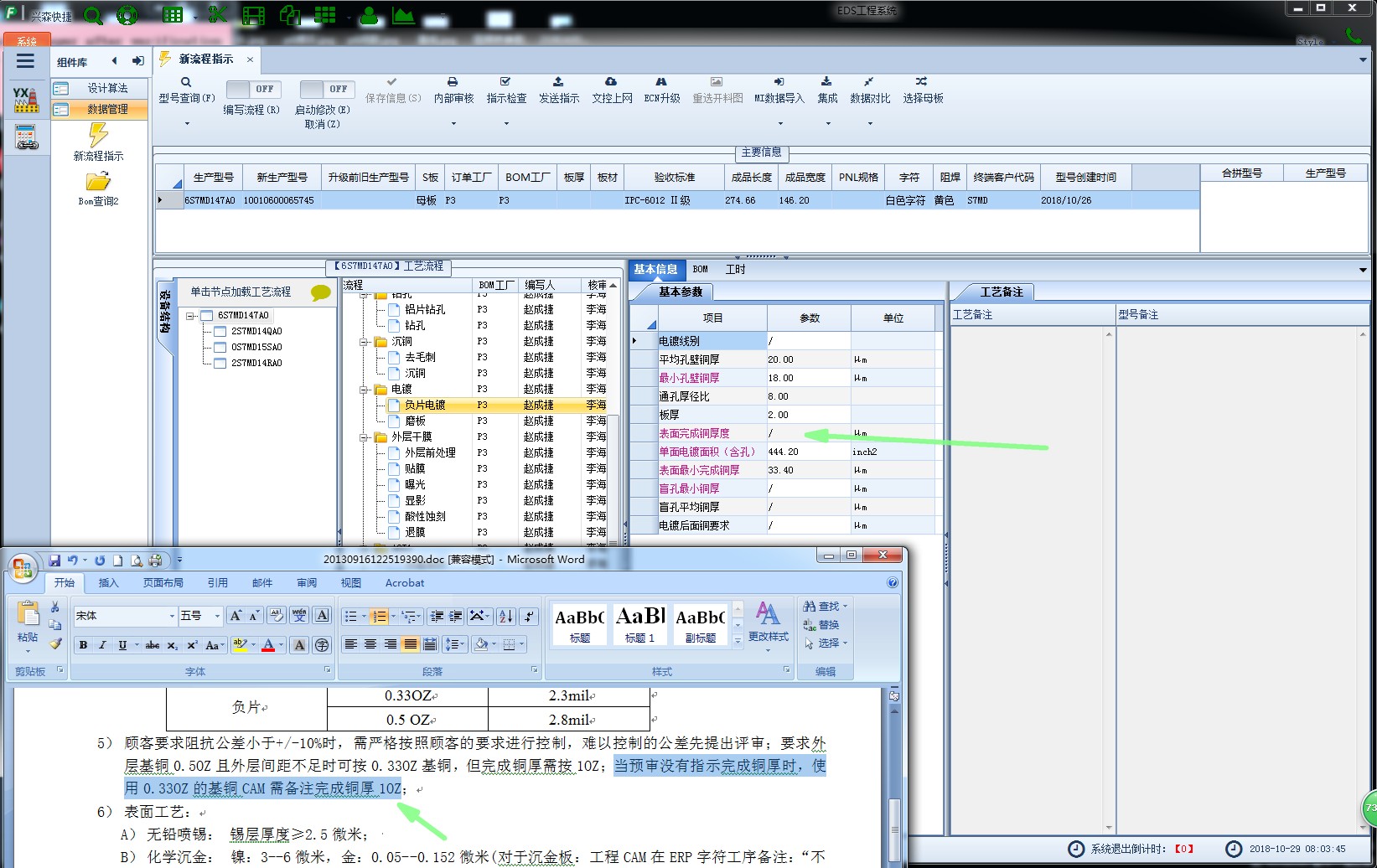This screenshot has height=868, width=1377.
Task: Click 数据对比 compare tool
Action: click(870, 90)
